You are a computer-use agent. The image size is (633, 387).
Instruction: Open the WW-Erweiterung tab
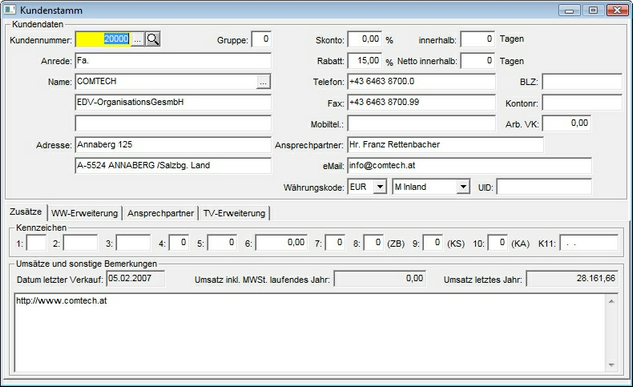pyautogui.click(x=84, y=213)
